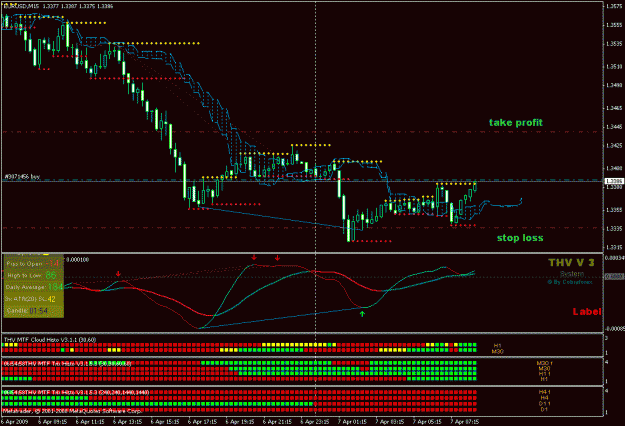The height and width of the screenshot is (426, 625).
Task: Click the Candle countdown 01:54
Action: 38,310
